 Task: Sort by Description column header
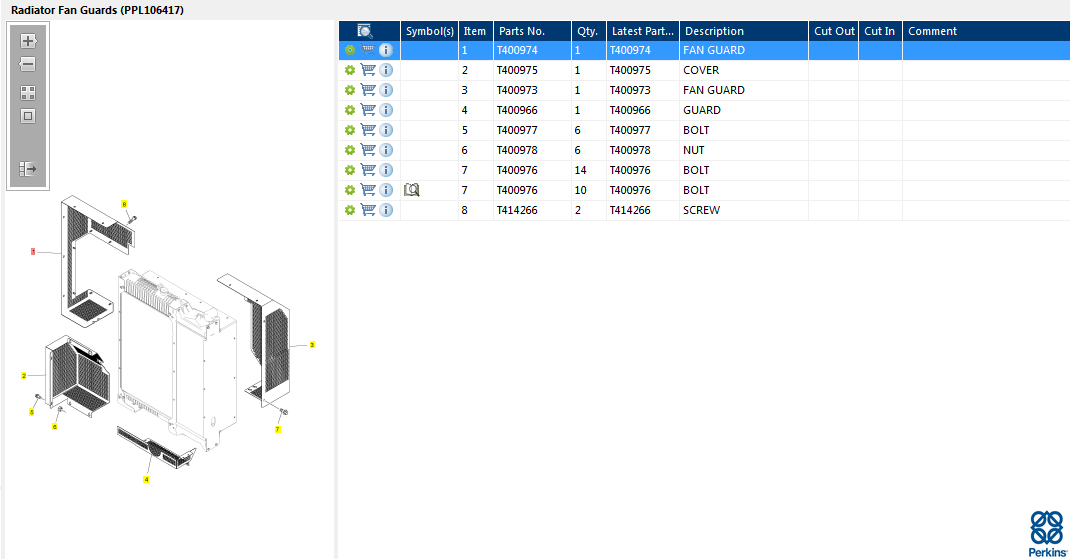(x=744, y=31)
